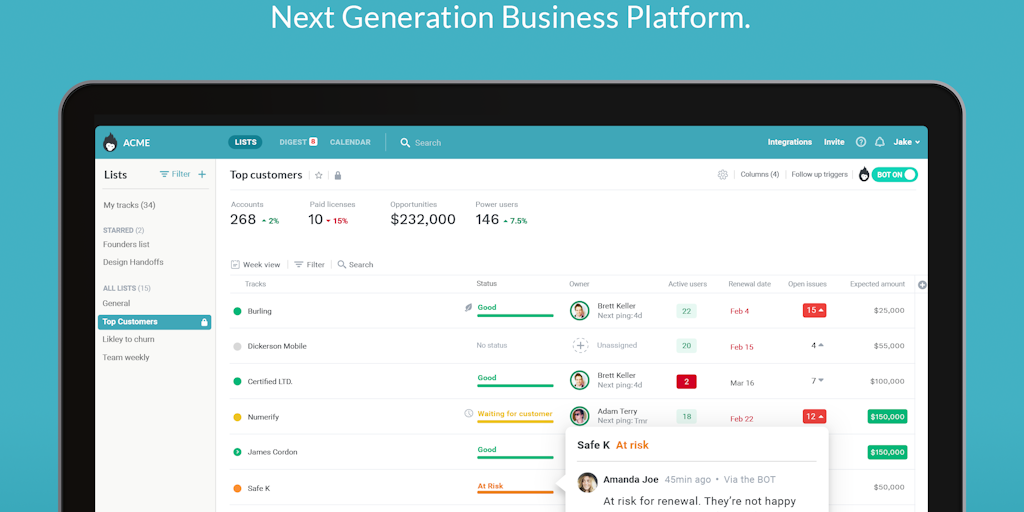
Task: Click Numerify $150,000 expected amount
Action: 888,416
